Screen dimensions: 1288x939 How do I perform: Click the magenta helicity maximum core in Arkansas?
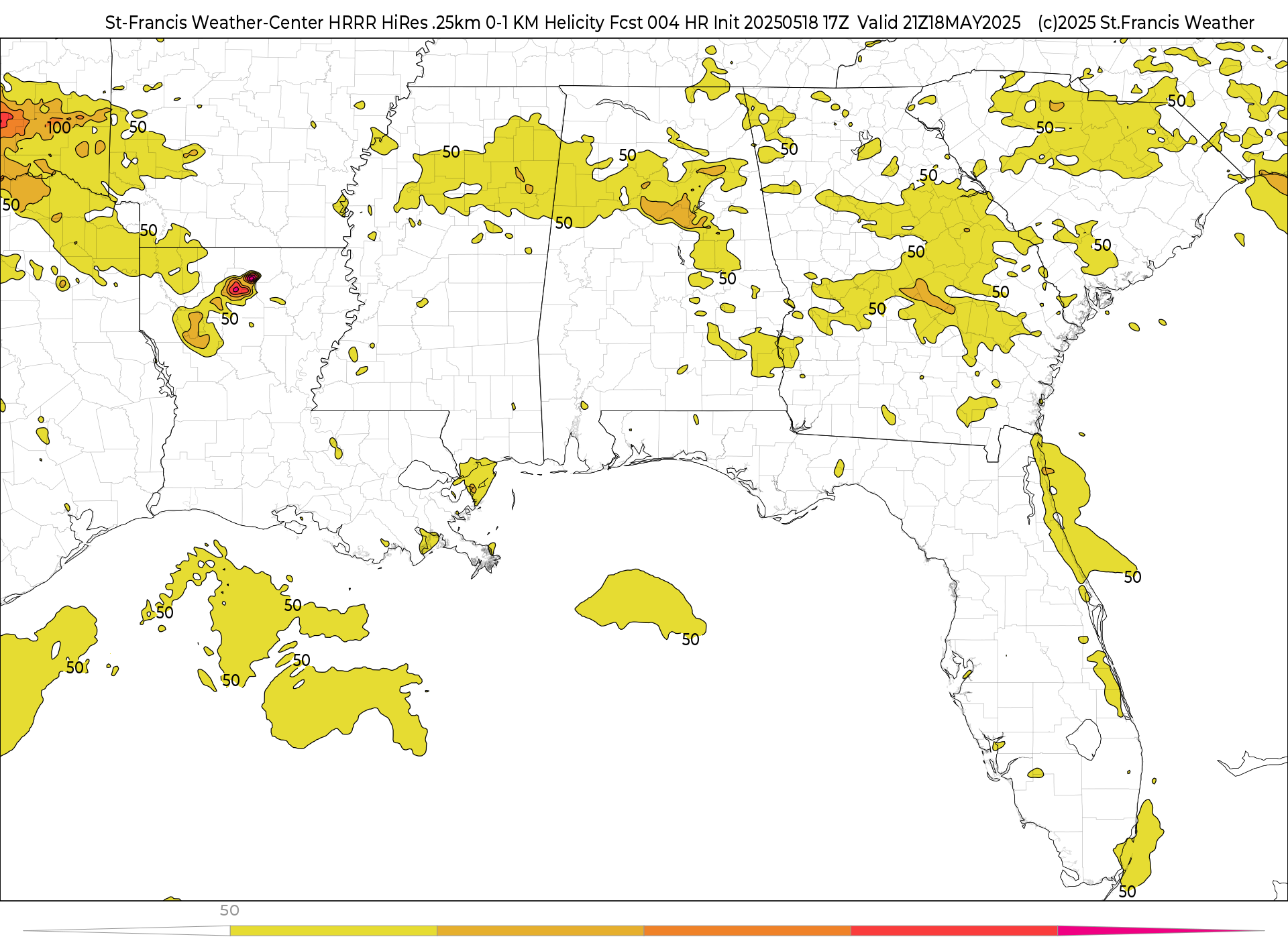[x=252, y=277]
